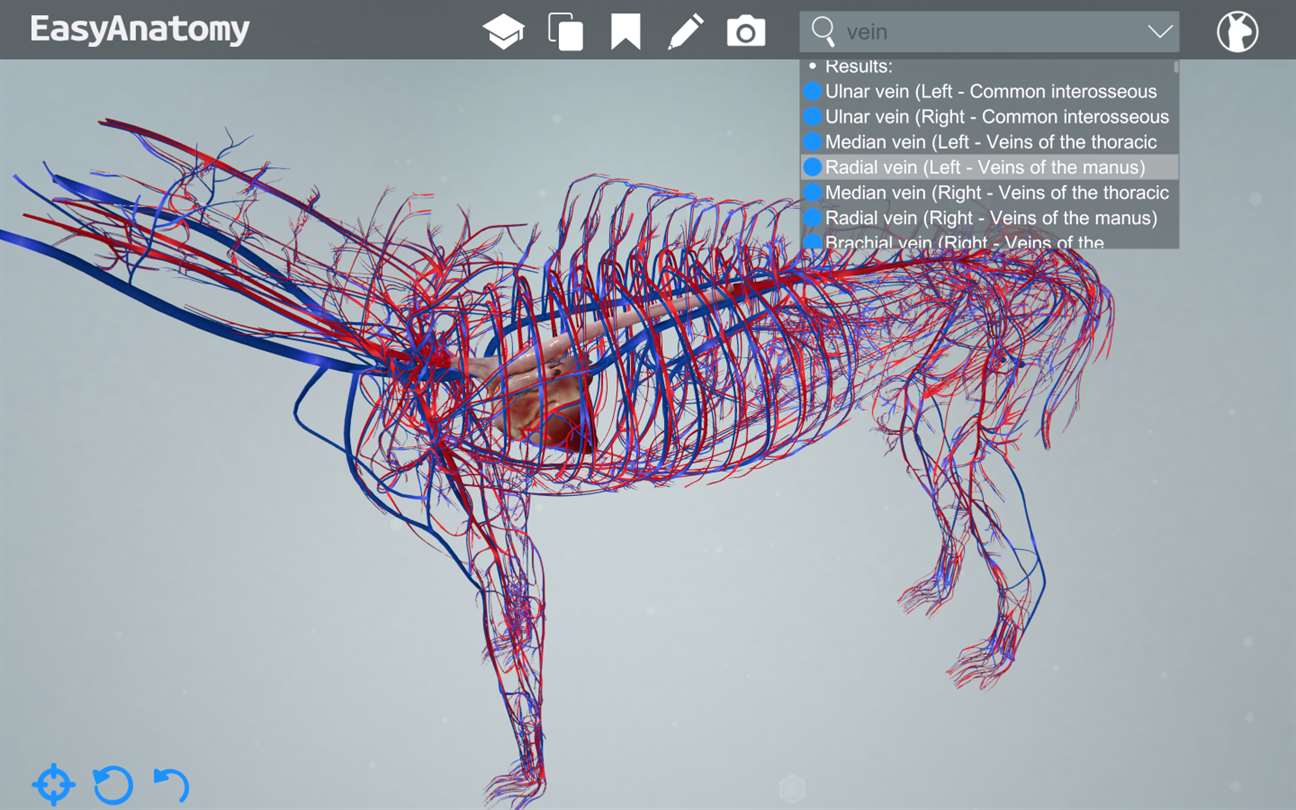Screen dimensions: 1296x810
Task: Click blue dot beside Median vein Right
Action: click(x=813, y=192)
